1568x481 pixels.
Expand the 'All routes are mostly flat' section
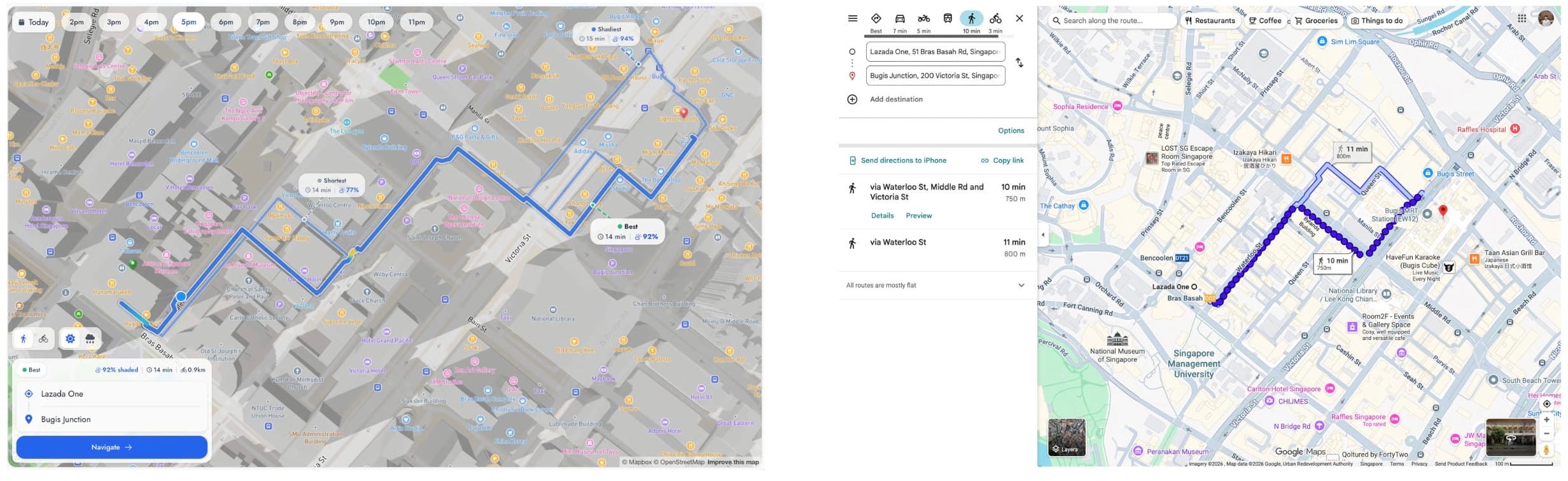point(1021,286)
